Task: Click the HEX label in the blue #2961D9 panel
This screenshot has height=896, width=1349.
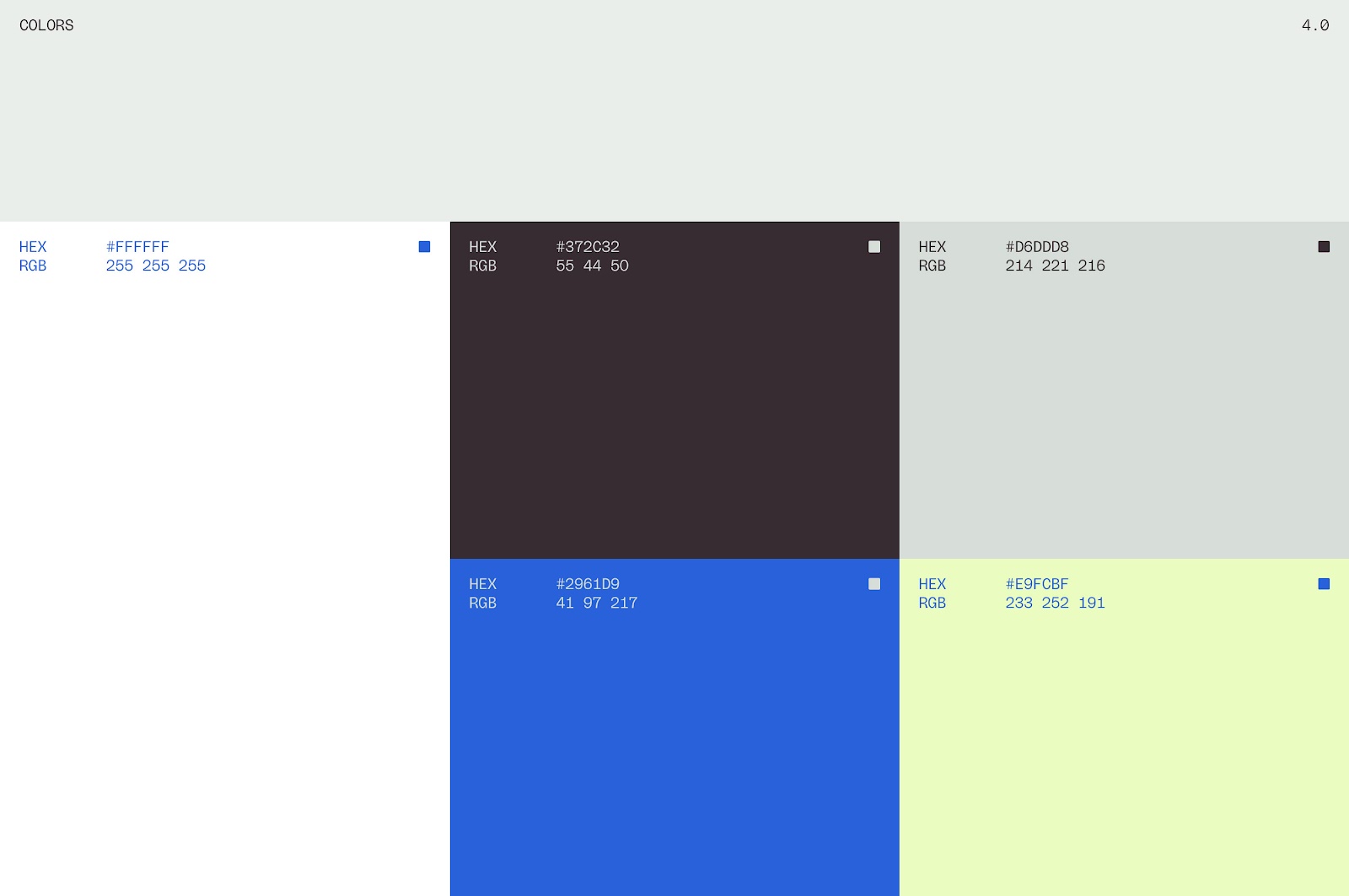Action: tap(482, 584)
